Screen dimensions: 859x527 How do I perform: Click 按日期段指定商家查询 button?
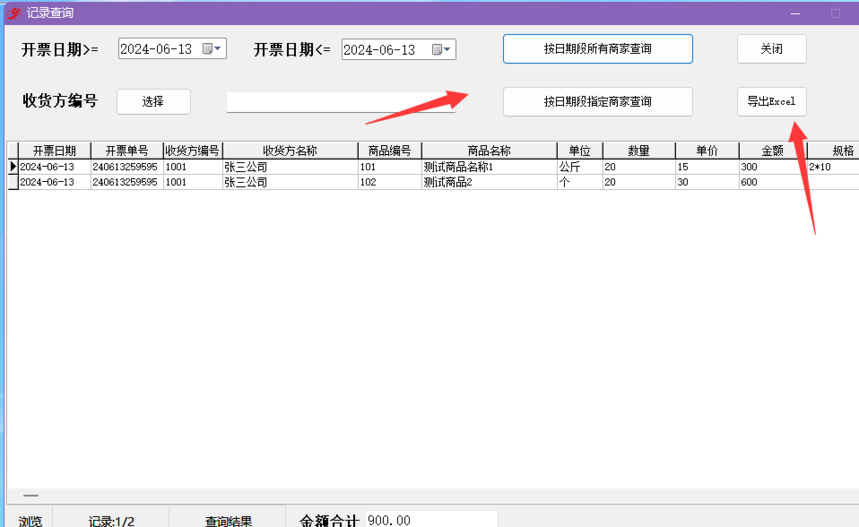coord(598,102)
